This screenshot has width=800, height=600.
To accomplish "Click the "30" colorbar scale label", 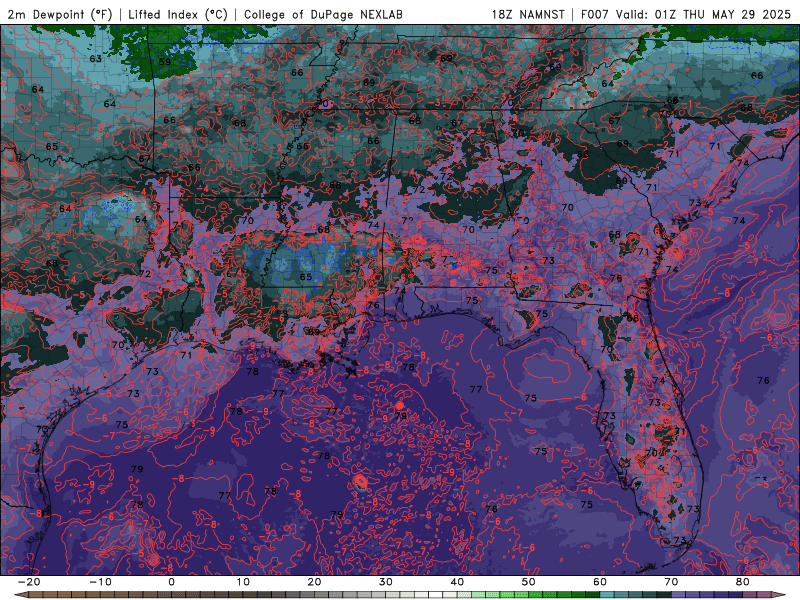I will click(x=386, y=582).
